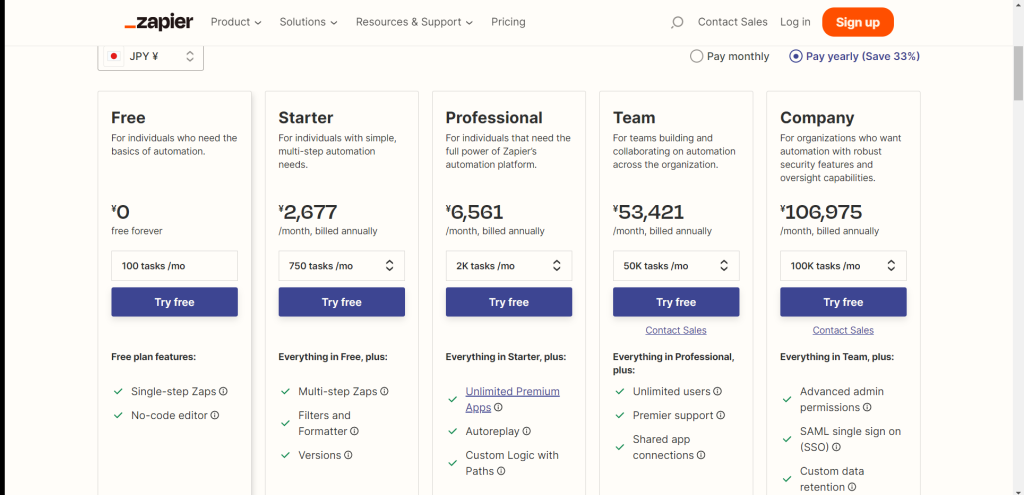Open the Product menu
Image resolution: width=1024 pixels, height=495 pixels.
(236, 22)
